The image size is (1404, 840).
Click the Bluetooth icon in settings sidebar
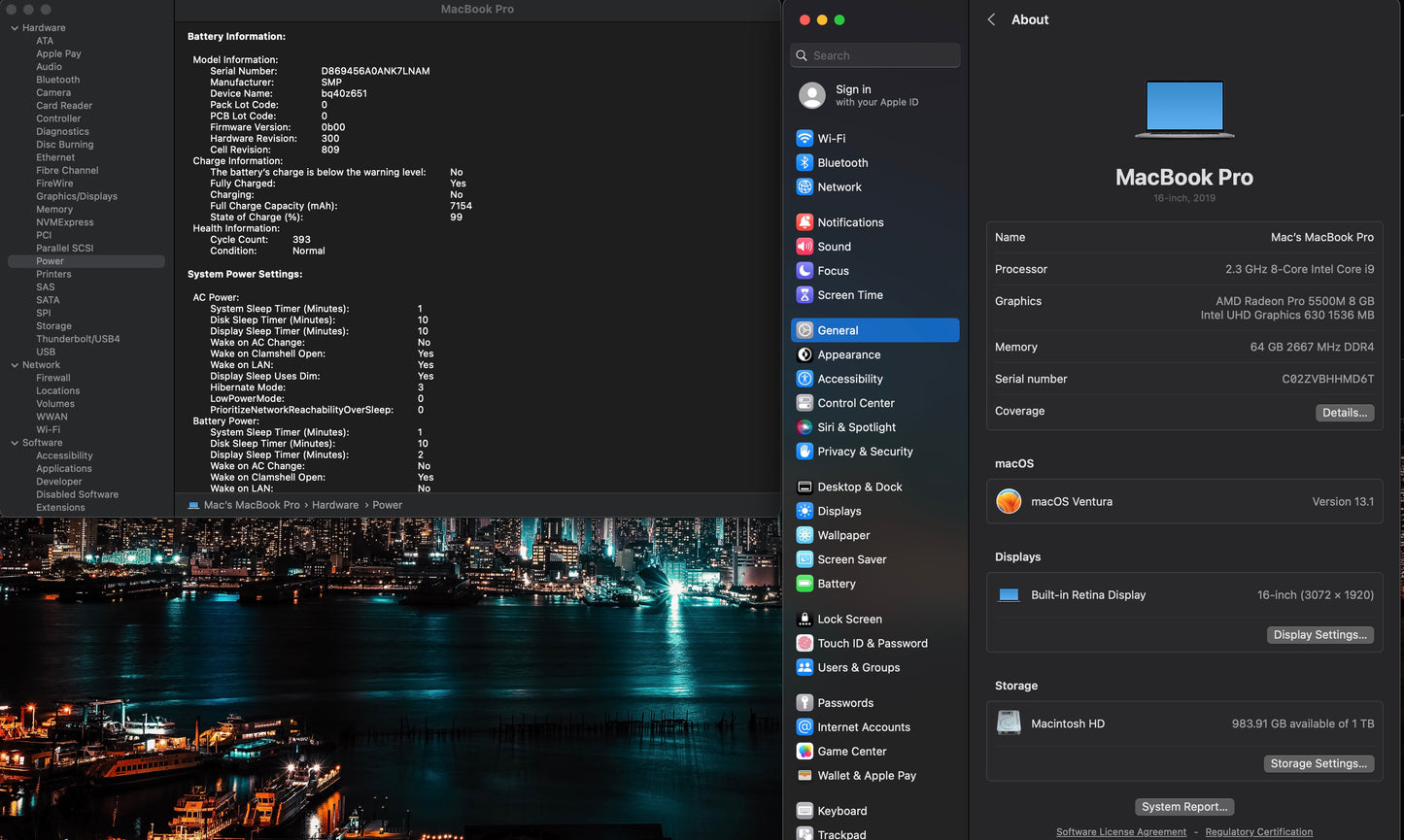point(805,163)
